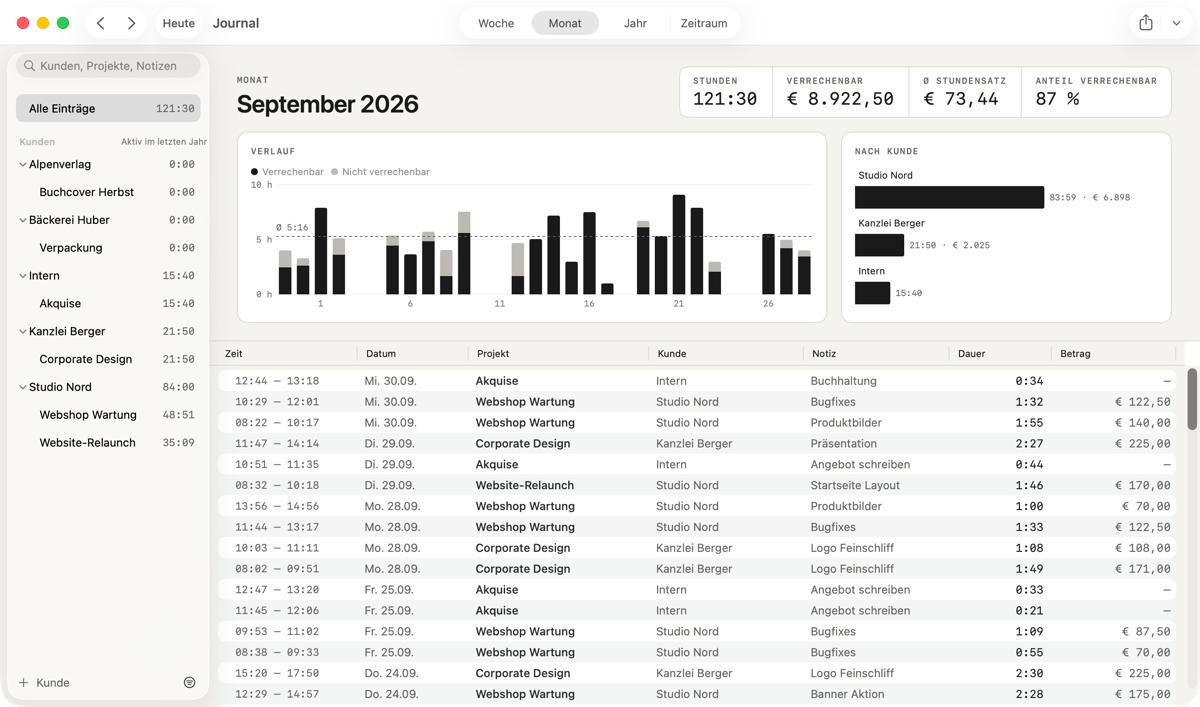Go to the next month arrow
Viewport: 1200px width, 707px height.
pos(131,23)
